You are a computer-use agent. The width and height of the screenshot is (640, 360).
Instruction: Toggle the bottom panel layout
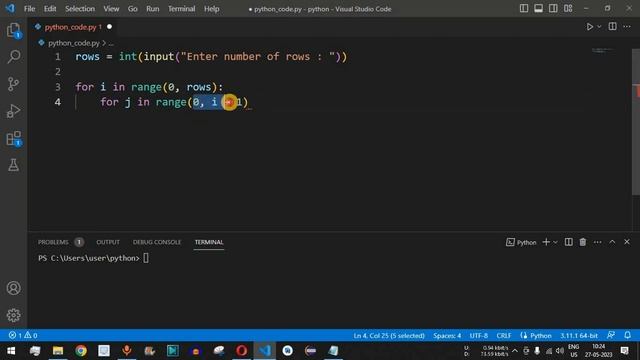[x=538, y=9]
